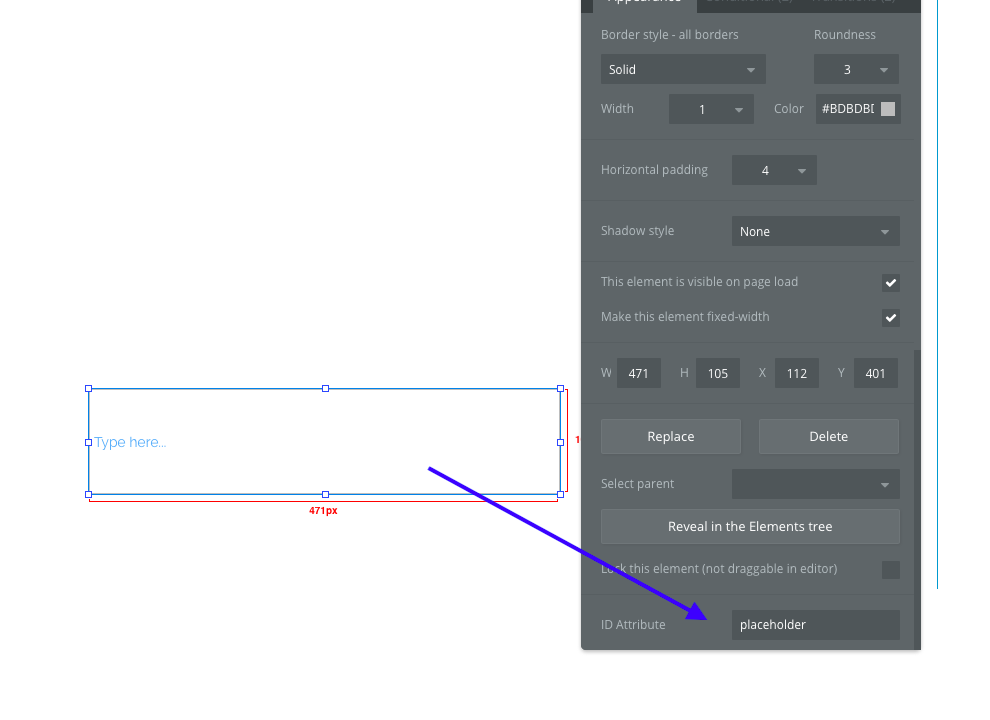Viewport: 990px width, 720px height.
Task: Click the bottom-left corner resize handle
Action: pos(88,495)
